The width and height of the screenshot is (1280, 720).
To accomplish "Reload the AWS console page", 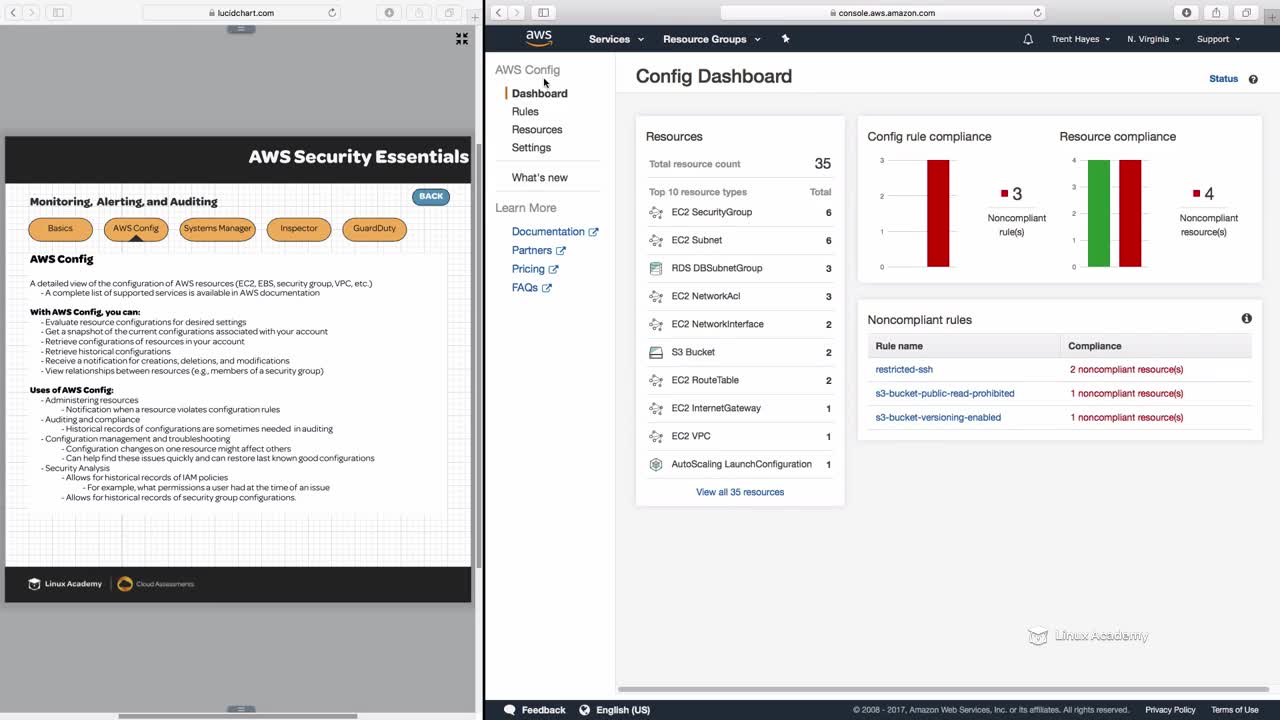I will pyautogui.click(x=1037, y=13).
